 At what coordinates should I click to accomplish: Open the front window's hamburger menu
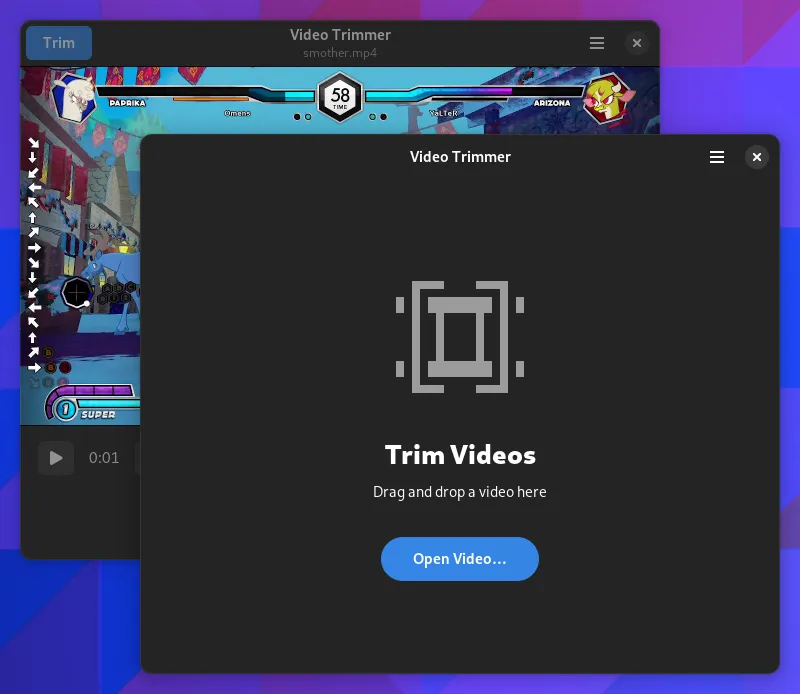coord(716,157)
